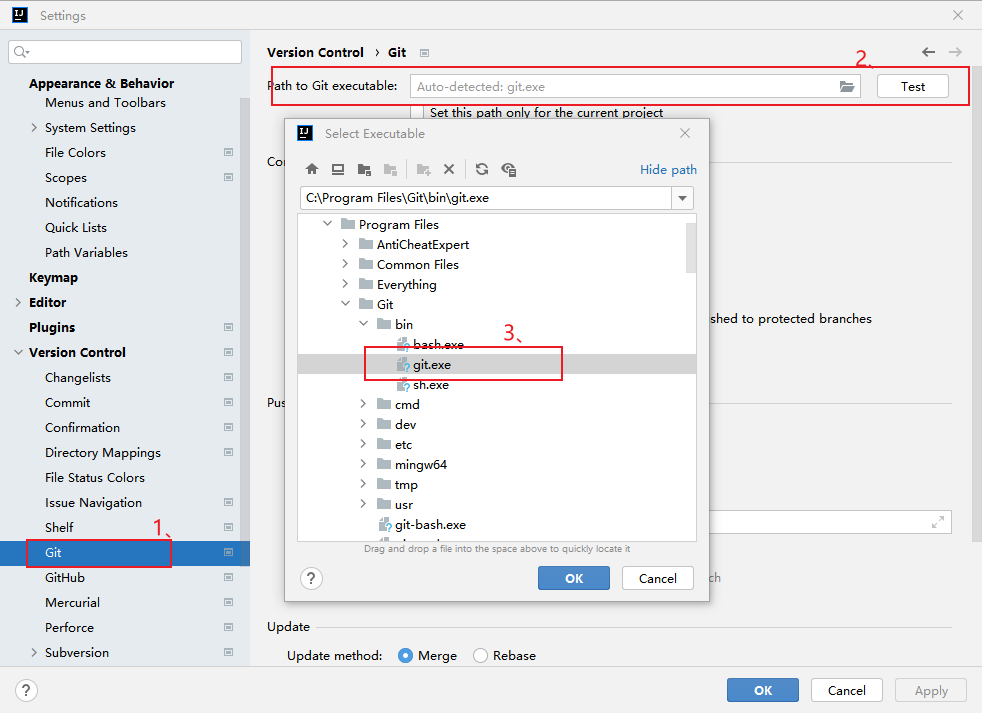Click OK in Settings window
982x713 pixels.
tap(763, 690)
